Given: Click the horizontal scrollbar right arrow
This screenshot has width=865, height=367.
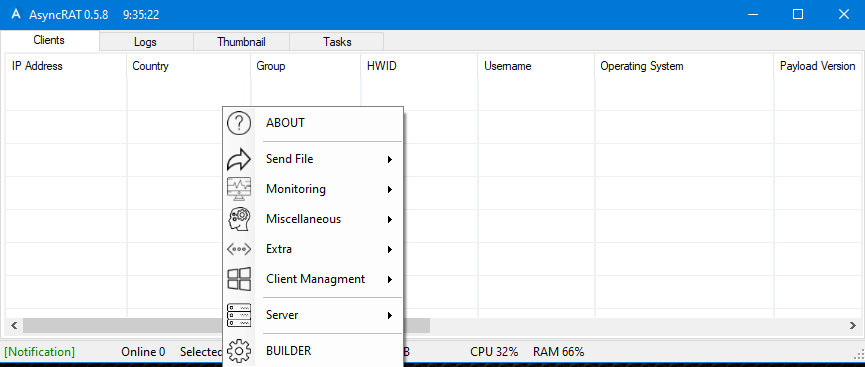Looking at the screenshot, I should click(852, 326).
